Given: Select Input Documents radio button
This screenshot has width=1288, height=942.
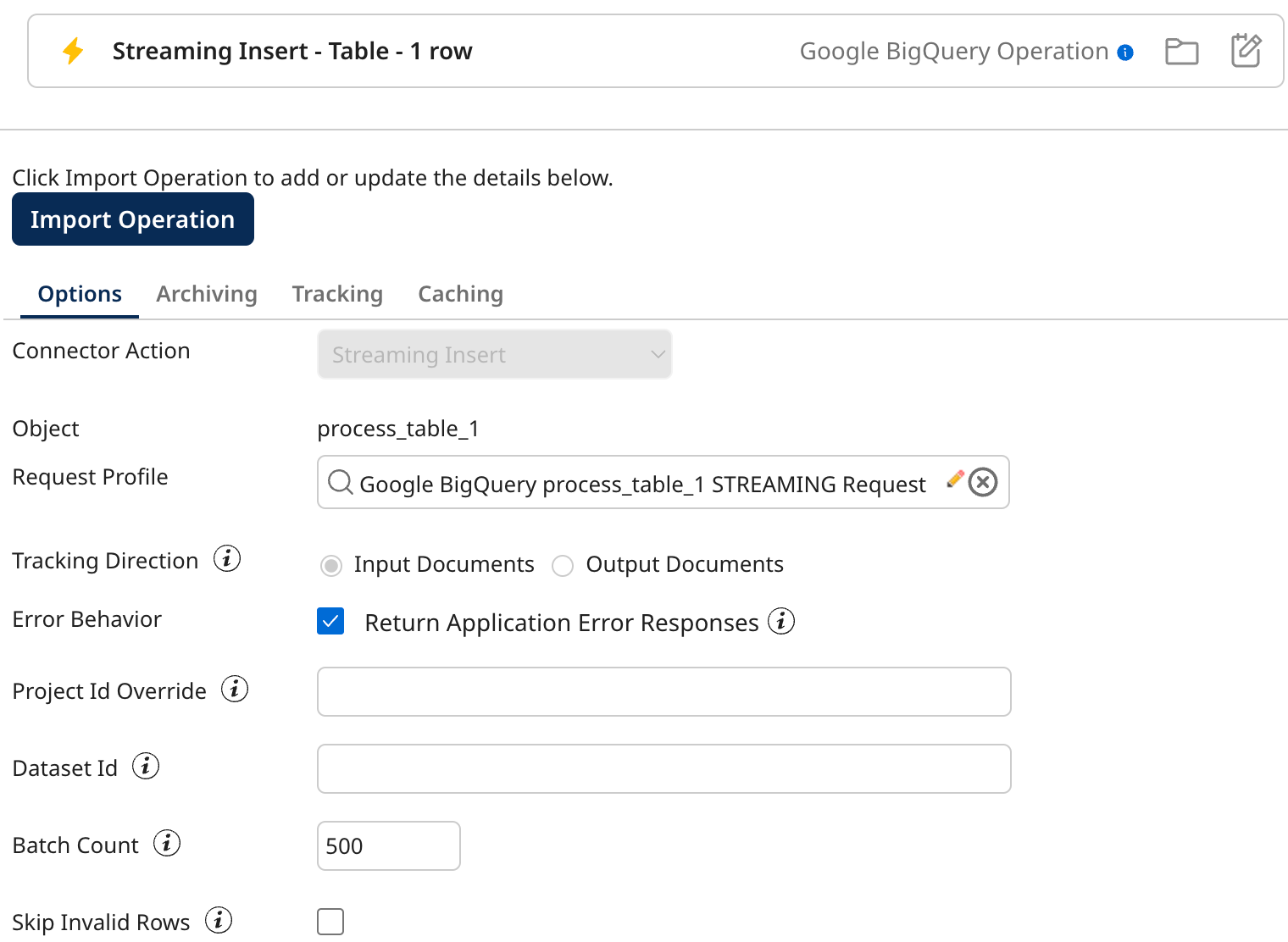Looking at the screenshot, I should coord(331,565).
